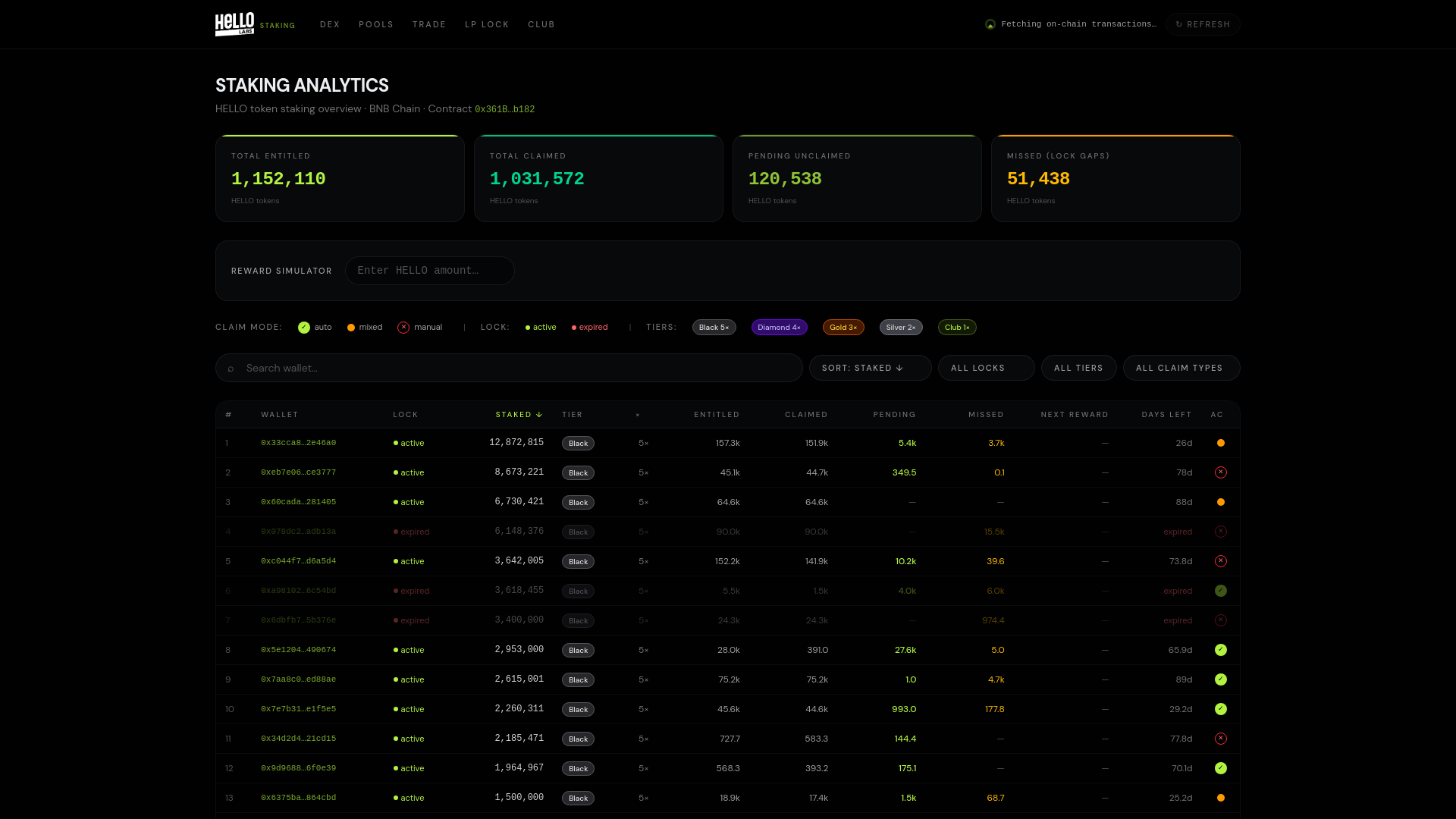This screenshot has width=1456, height=819.
Task: Click the Pending Unclaimed value 120,538
Action: click(785, 179)
